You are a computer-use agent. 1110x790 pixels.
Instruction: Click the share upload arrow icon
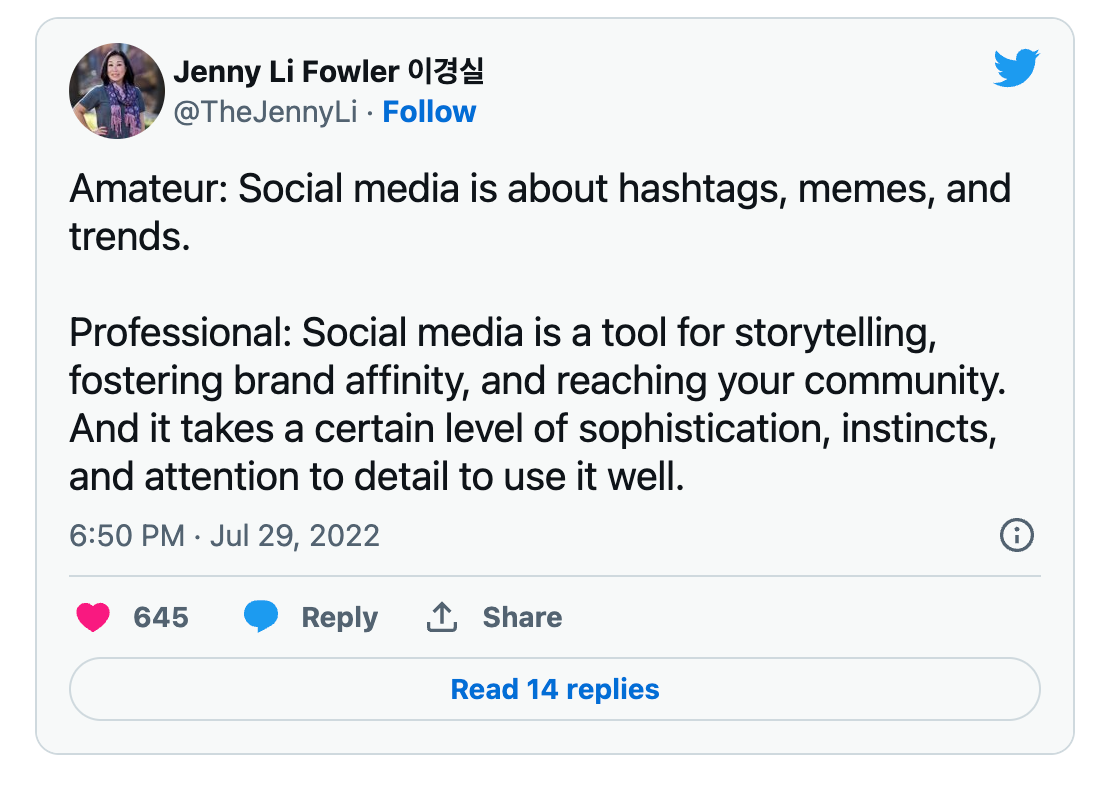coord(442,617)
